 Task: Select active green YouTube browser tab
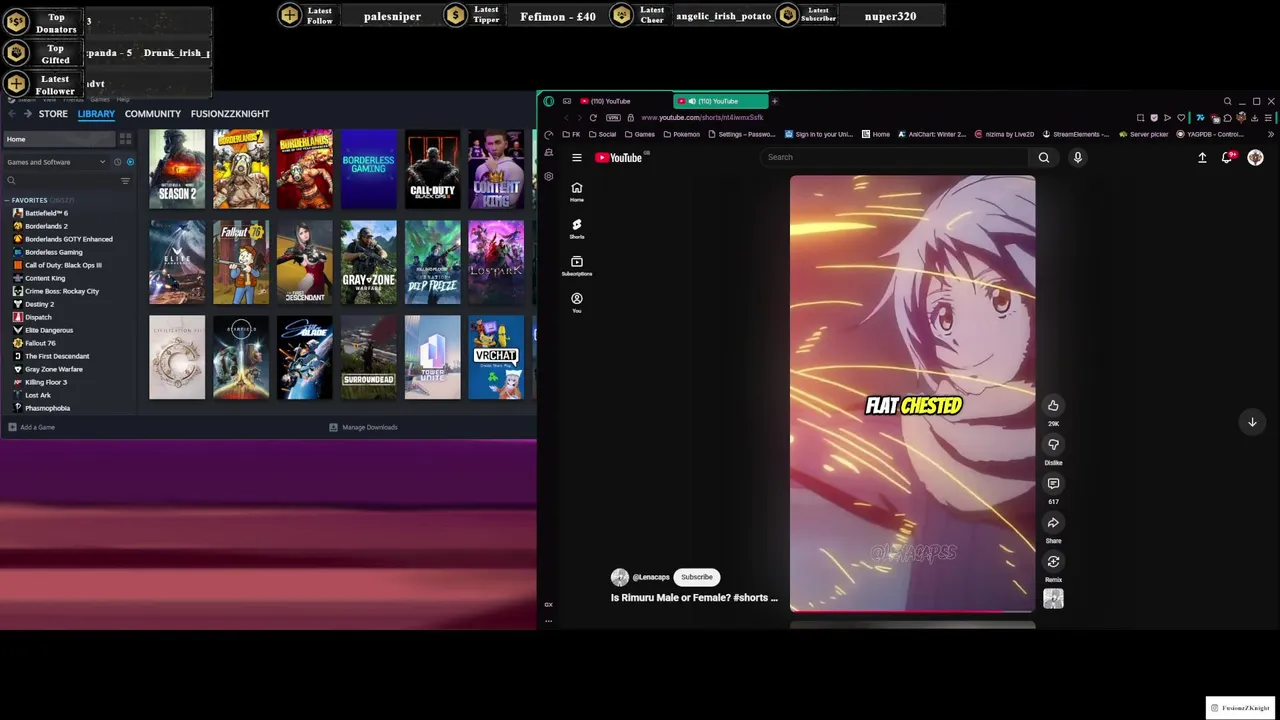[721, 101]
